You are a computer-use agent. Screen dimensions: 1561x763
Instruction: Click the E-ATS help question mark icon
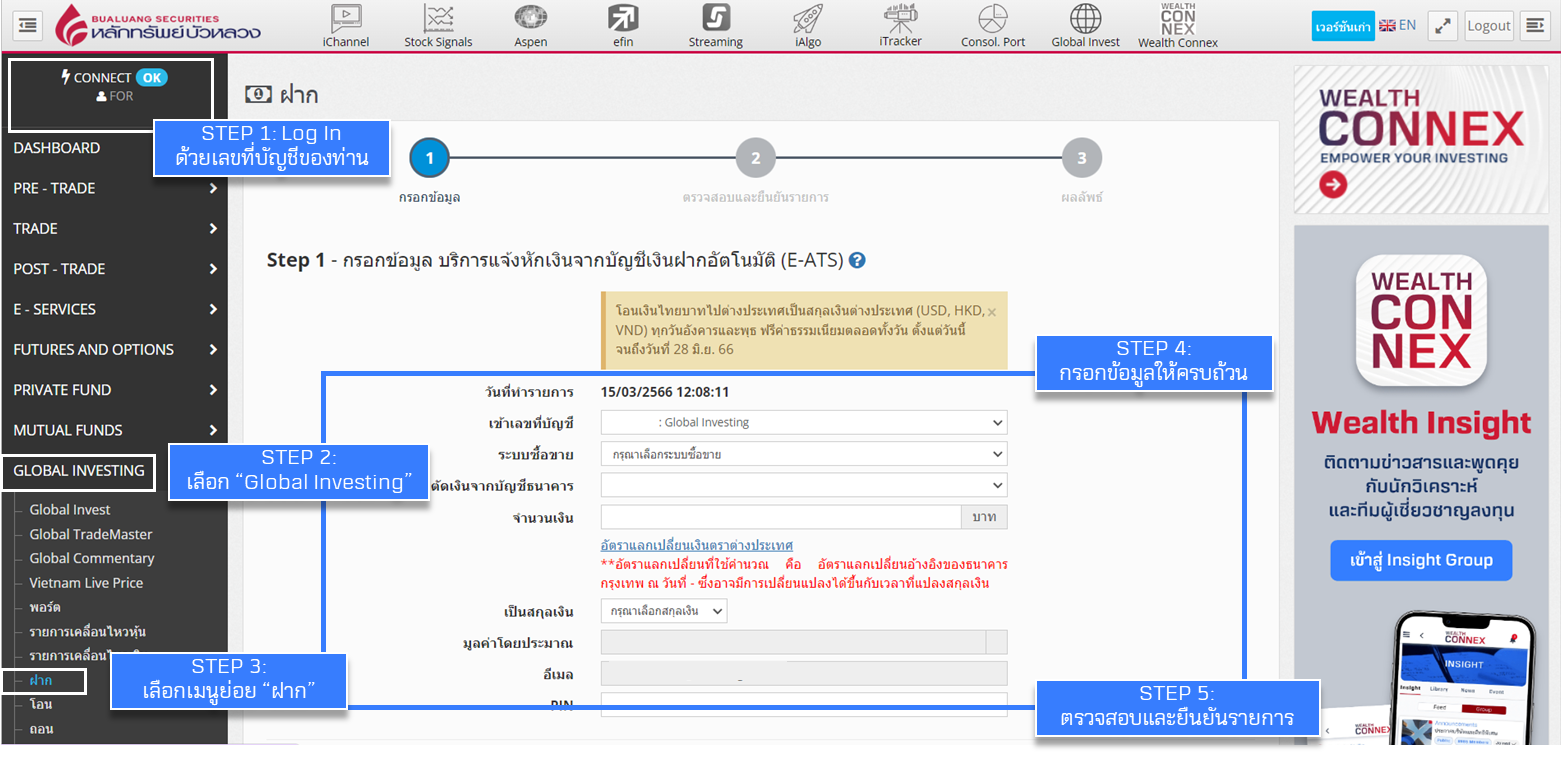(x=857, y=260)
